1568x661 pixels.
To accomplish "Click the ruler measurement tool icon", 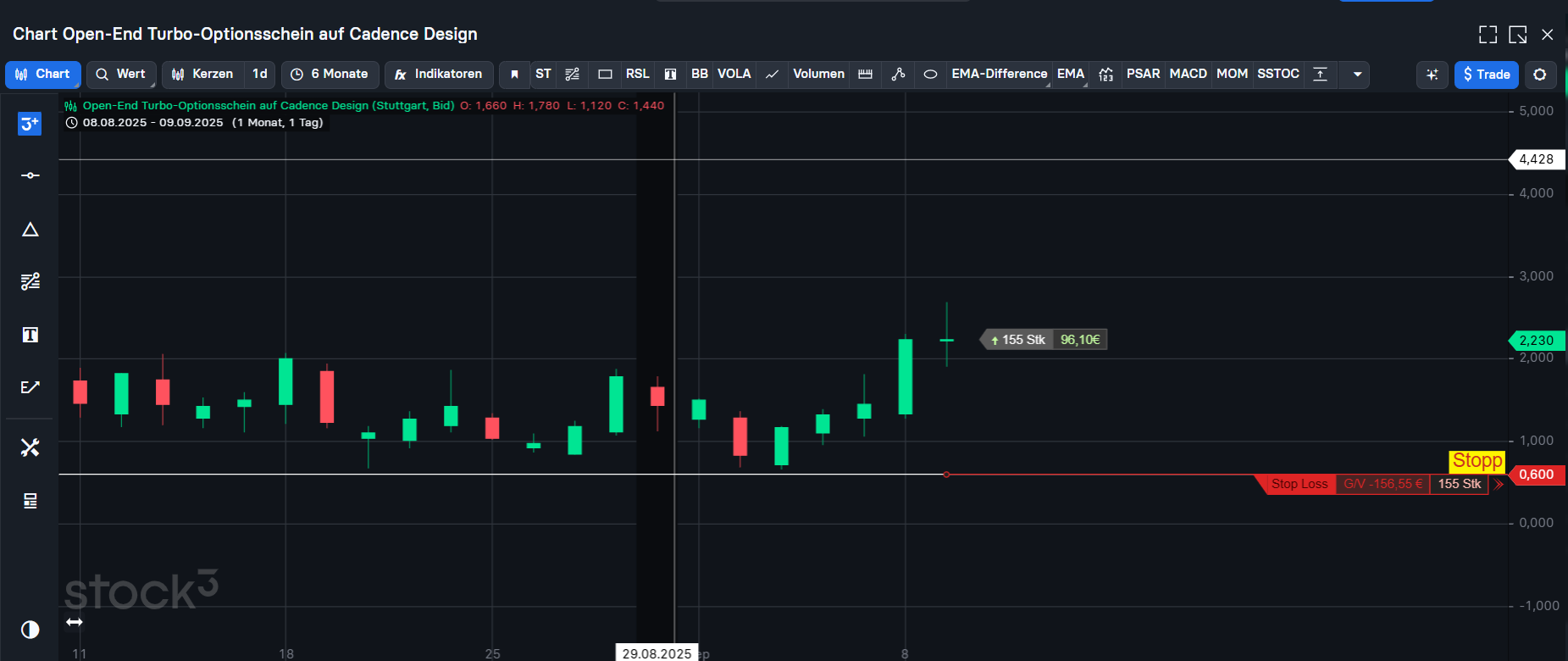I will pyautogui.click(x=865, y=75).
